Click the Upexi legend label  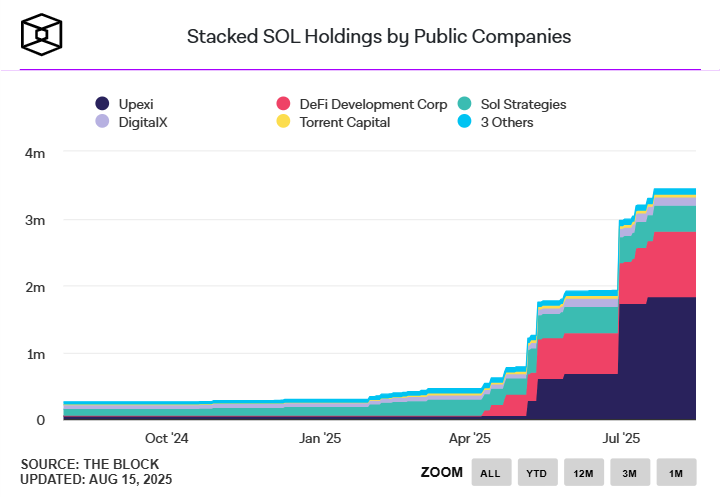[136, 104]
